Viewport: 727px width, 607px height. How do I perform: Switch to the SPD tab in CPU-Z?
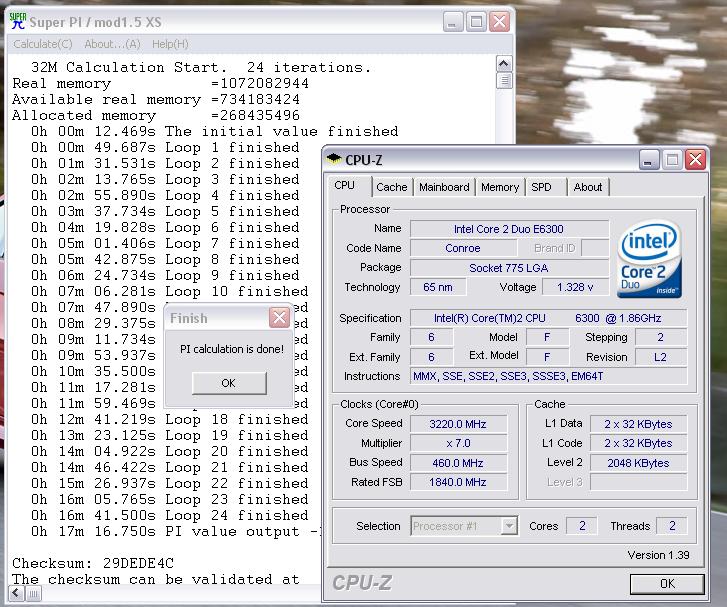(x=542, y=187)
